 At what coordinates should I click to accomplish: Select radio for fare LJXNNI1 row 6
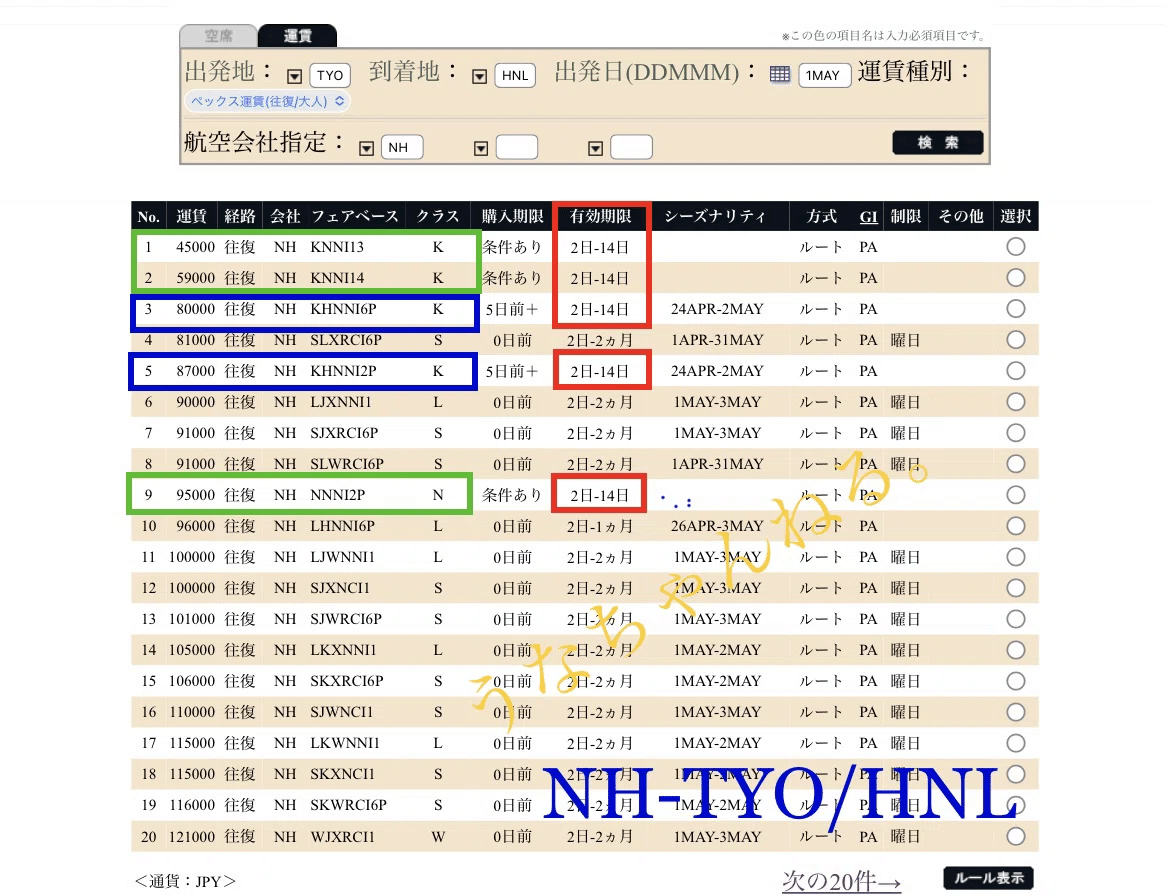click(x=1016, y=402)
